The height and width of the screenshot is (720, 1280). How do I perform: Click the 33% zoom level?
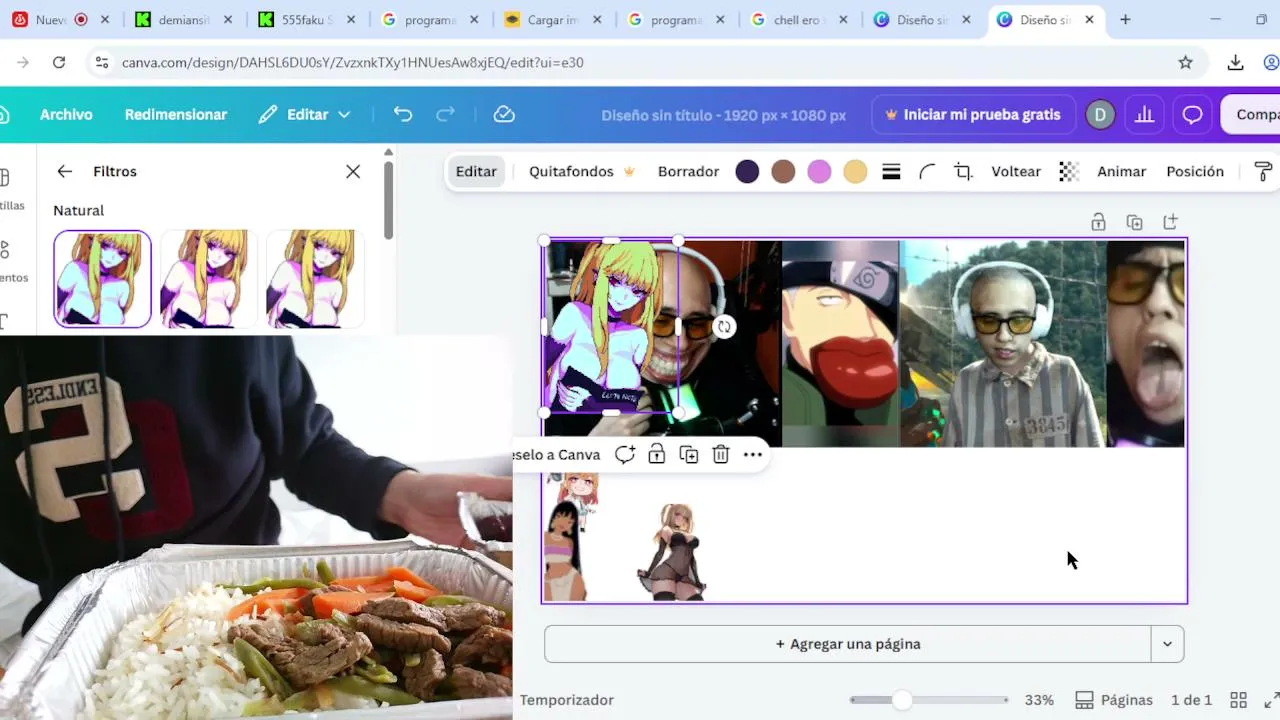tap(1039, 700)
